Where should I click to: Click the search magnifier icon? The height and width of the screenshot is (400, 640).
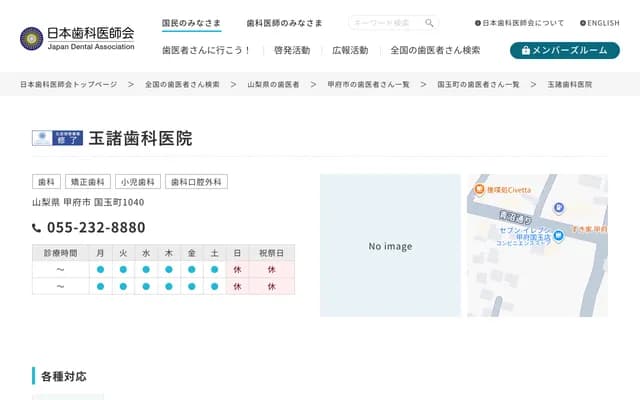point(429,23)
